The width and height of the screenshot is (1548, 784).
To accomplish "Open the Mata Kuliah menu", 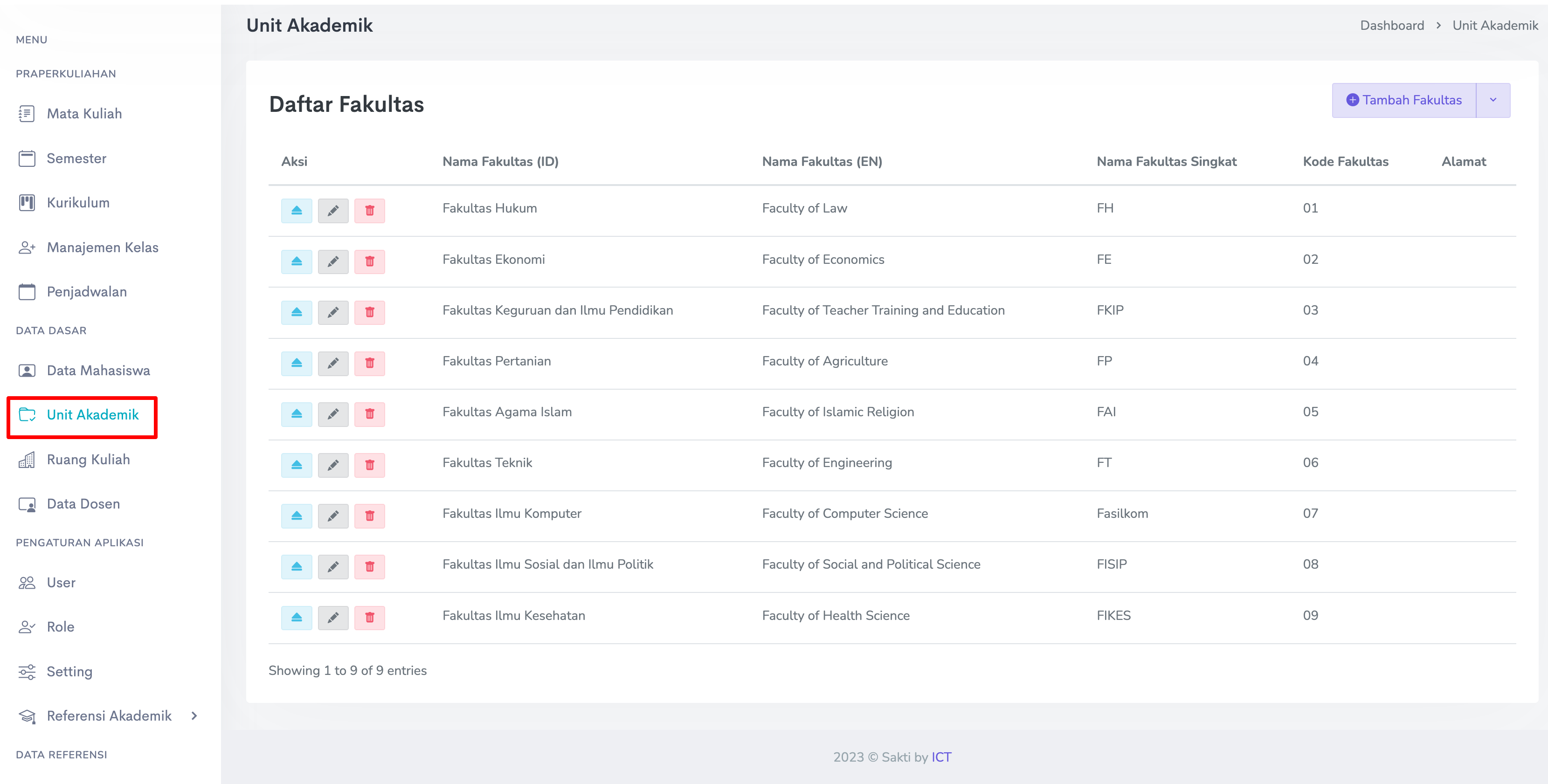I will coord(84,114).
